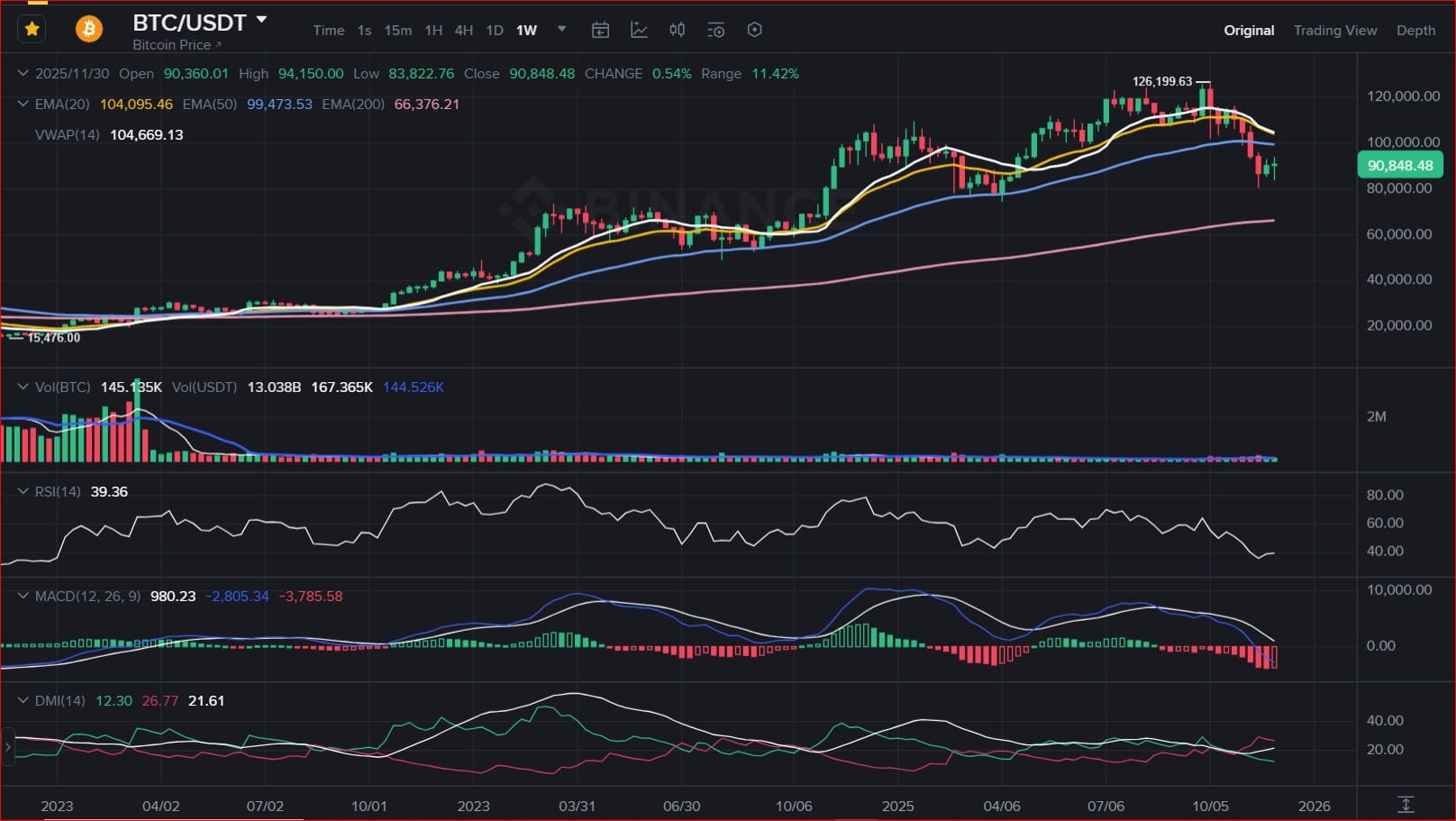Open the BTC/USDT pair selector dropdown
Viewport: 1456px width, 821px height.
point(261,19)
